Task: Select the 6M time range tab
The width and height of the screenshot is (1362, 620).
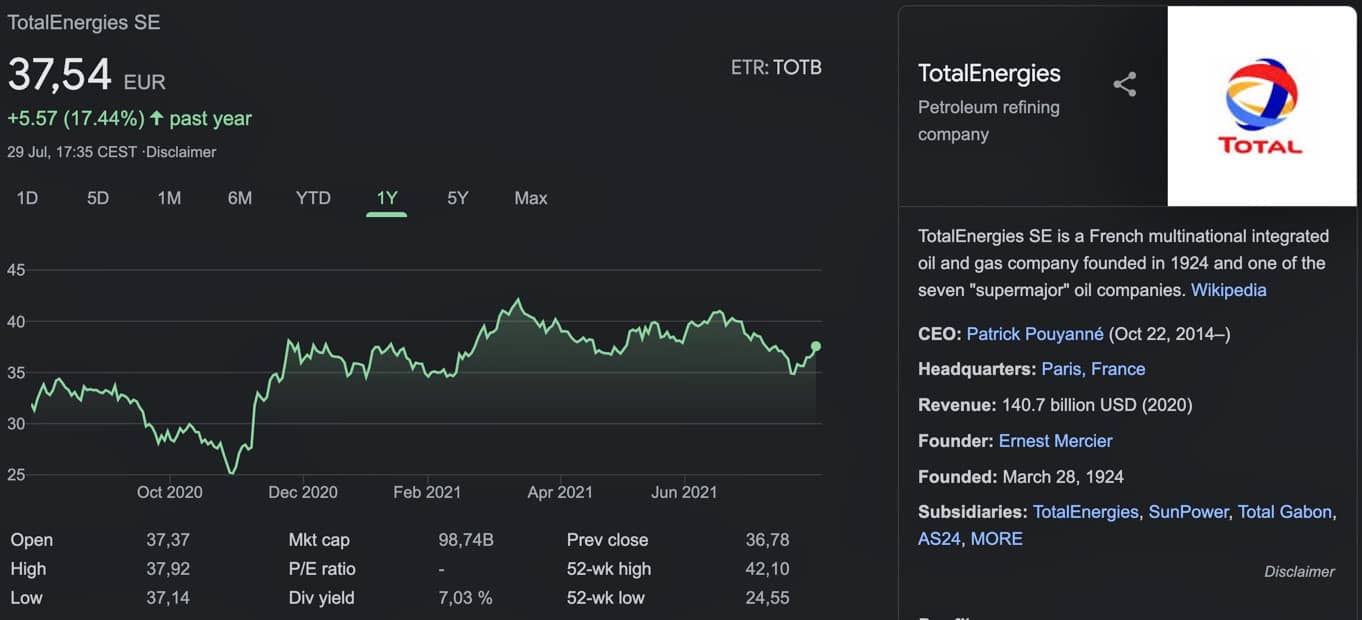Action: pyautogui.click(x=240, y=198)
